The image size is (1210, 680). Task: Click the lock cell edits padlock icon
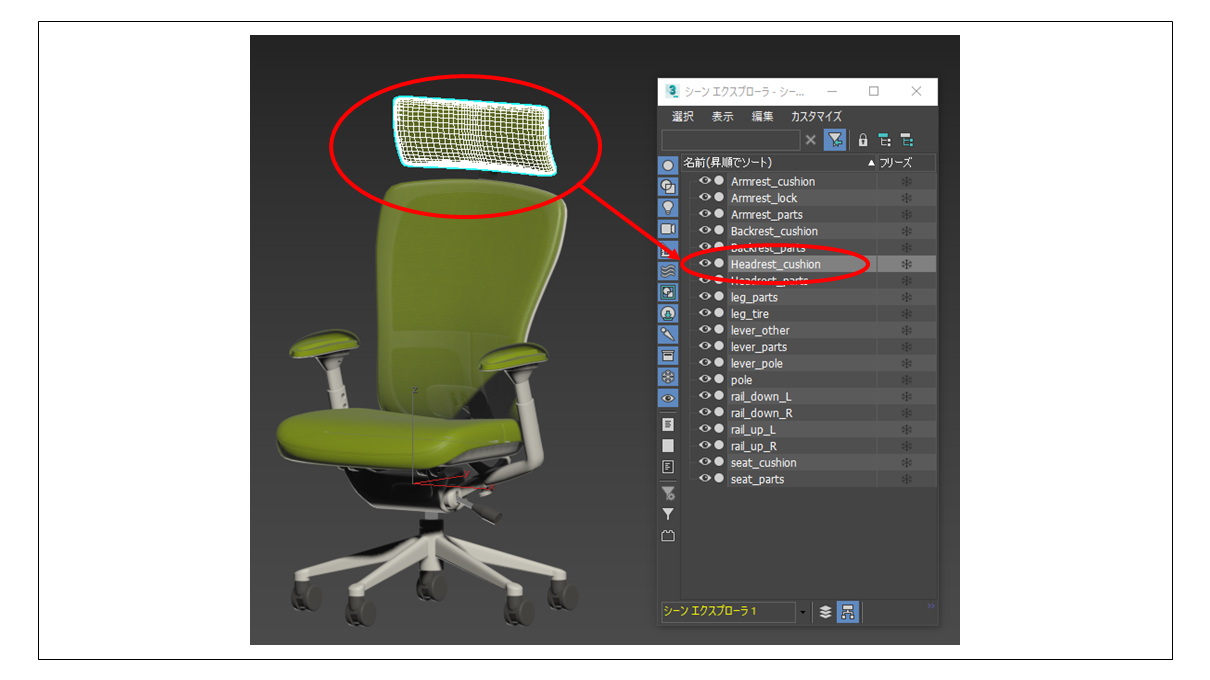click(863, 140)
